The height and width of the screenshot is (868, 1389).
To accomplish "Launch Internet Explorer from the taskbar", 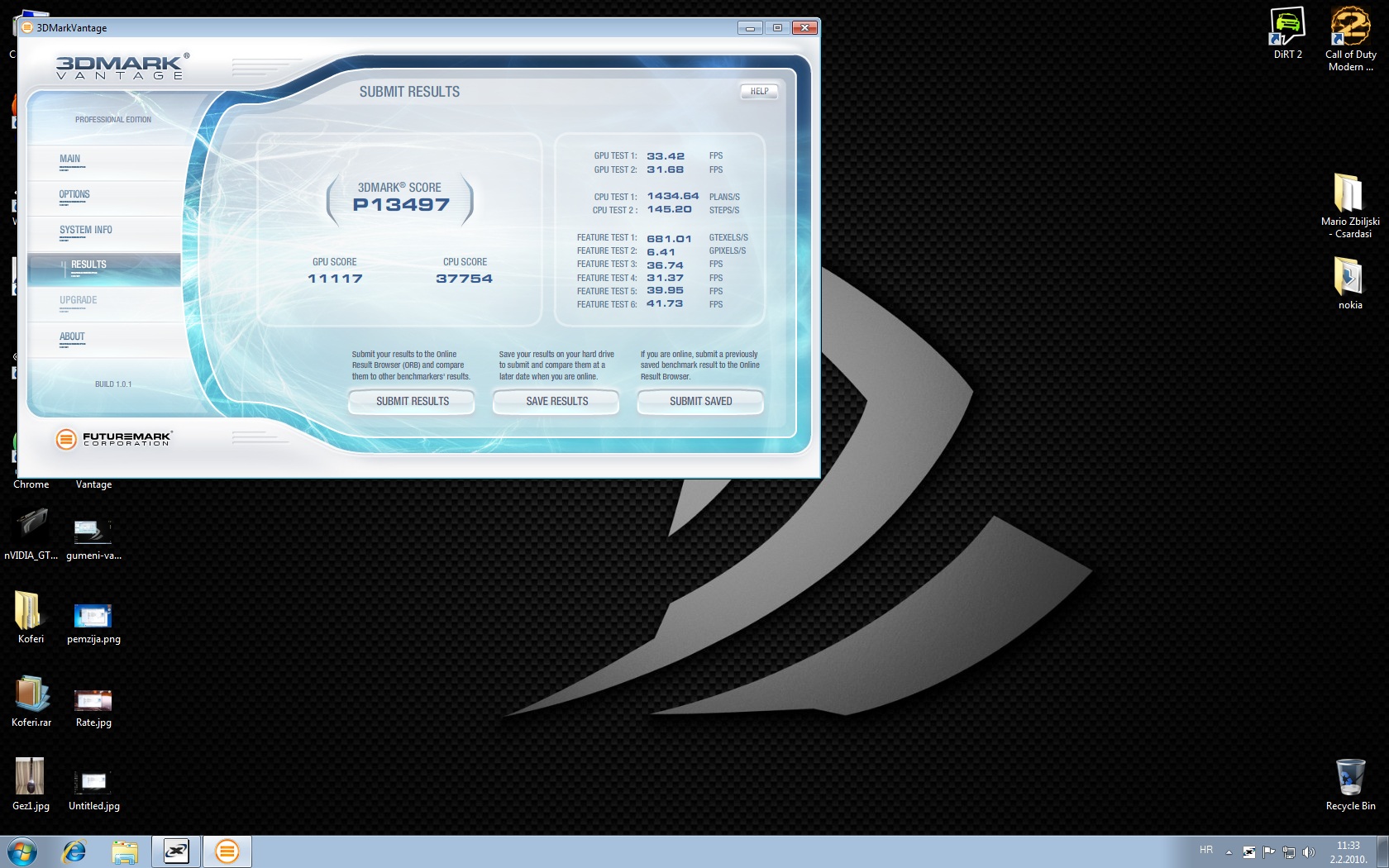I will 74,851.
